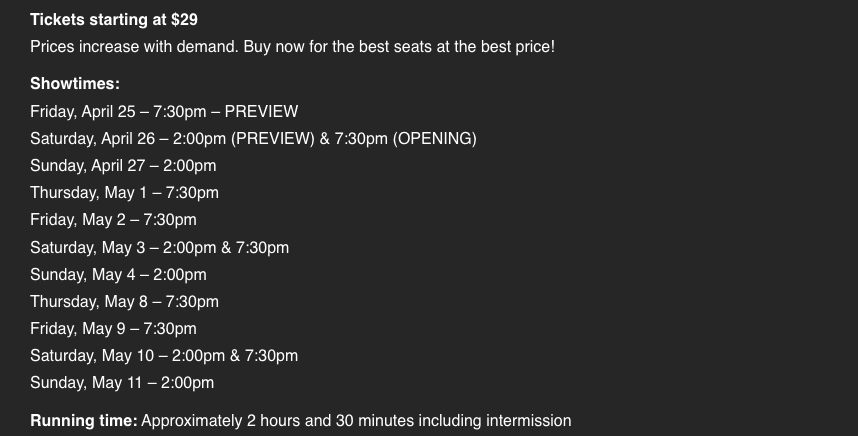Select the Thursday, May 8 showtime line
Image resolution: width=858 pixels, height=436 pixels.
click(x=124, y=301)
